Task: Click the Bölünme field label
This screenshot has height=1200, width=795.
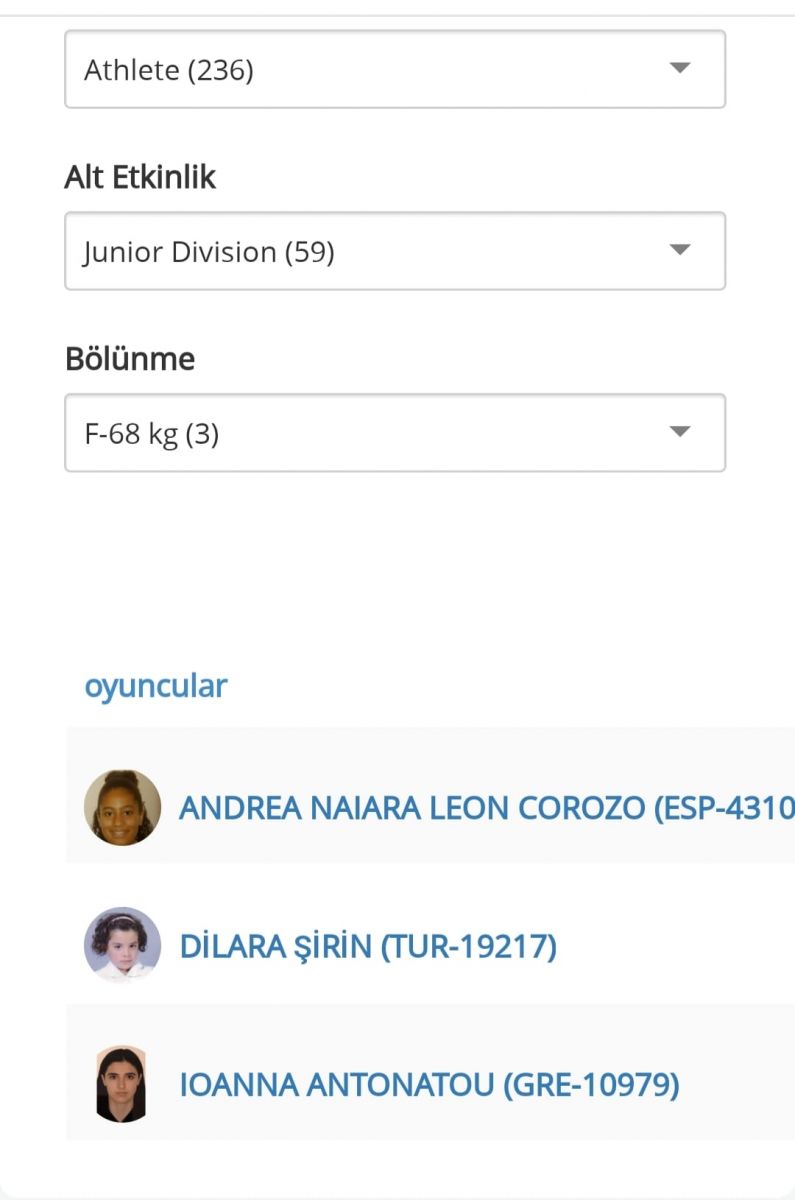Action: (x=130, y=359)
